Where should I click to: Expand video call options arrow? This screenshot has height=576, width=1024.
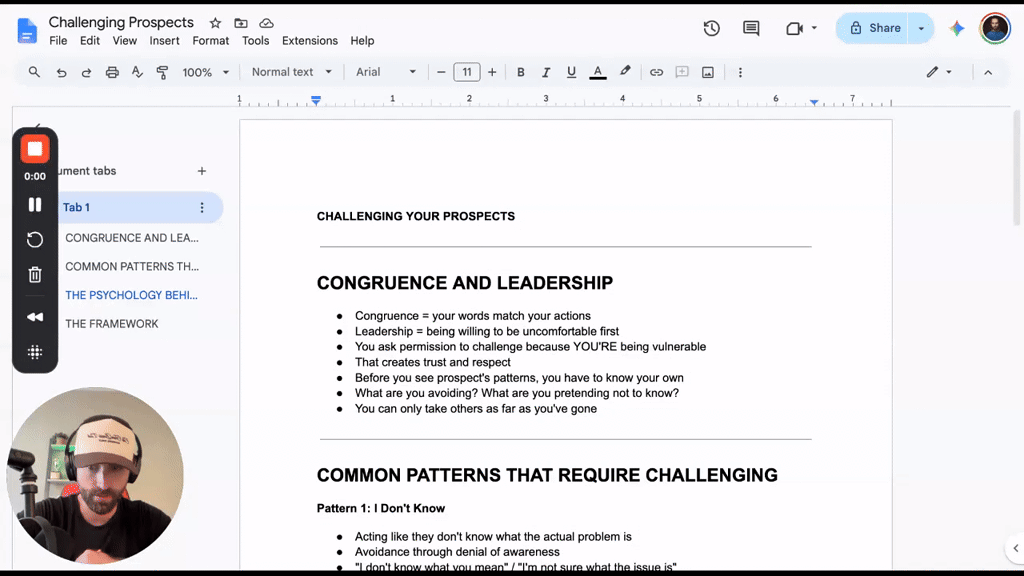(x=814, y=28)
